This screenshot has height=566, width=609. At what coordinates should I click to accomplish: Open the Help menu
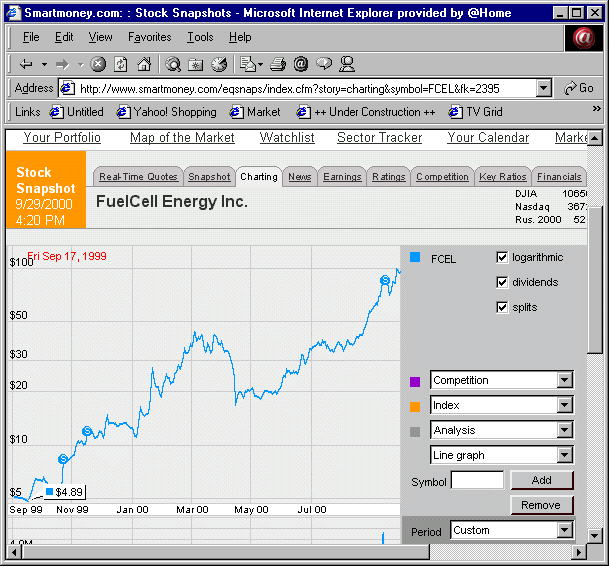pos(240,37)
